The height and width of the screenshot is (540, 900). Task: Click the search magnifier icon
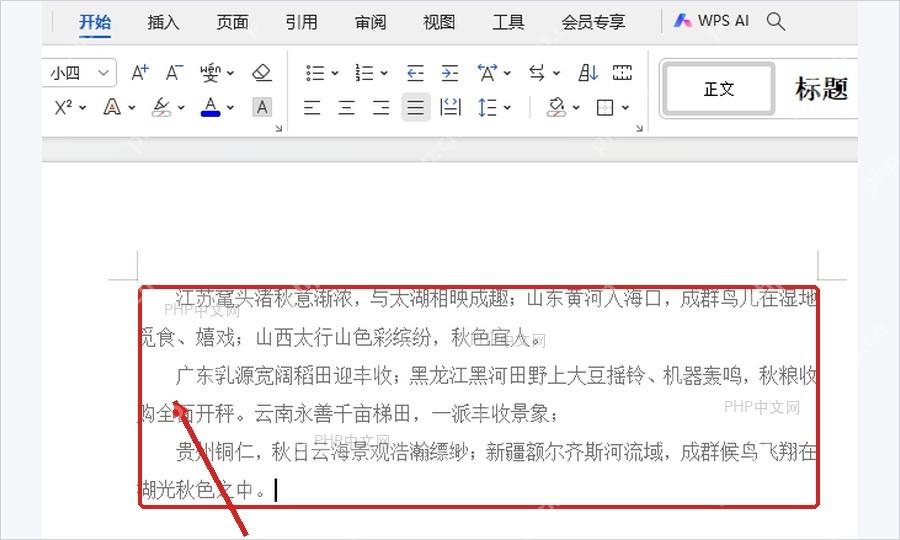click(775, 21)
